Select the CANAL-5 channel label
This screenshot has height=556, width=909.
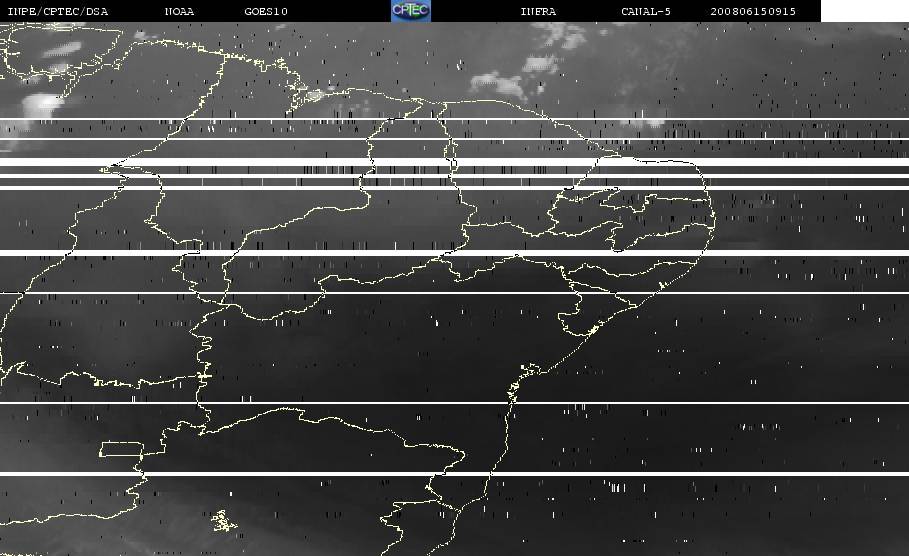(646, 12)
